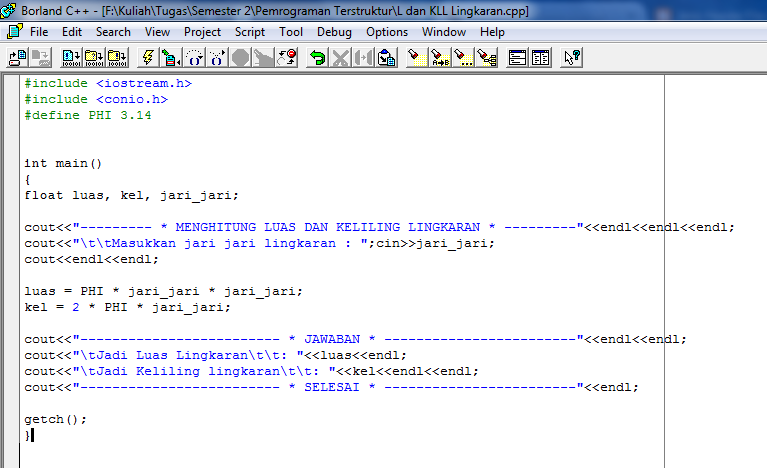Image resolution: width=767 pixels, height=468 pixels.
Task: Click the step over debug icon
Action: click(217, 58)
